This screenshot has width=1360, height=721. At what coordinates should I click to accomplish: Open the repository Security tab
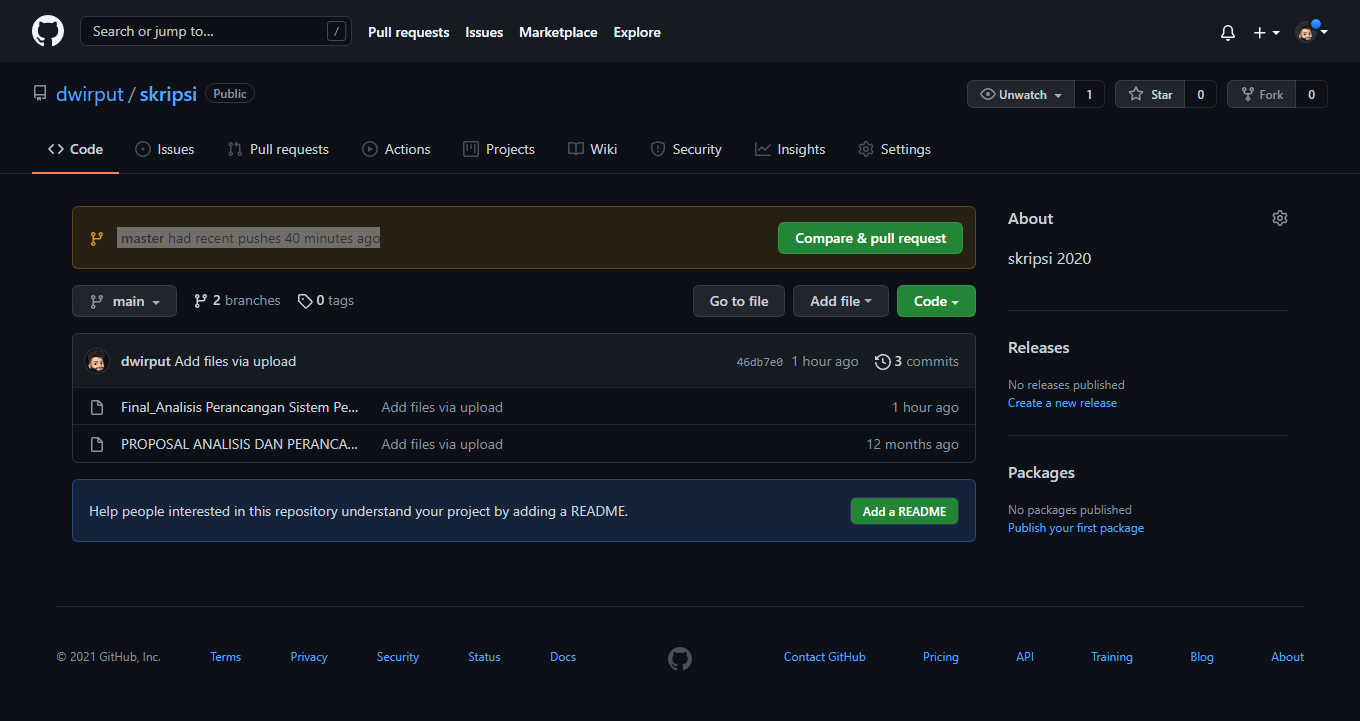686,149
